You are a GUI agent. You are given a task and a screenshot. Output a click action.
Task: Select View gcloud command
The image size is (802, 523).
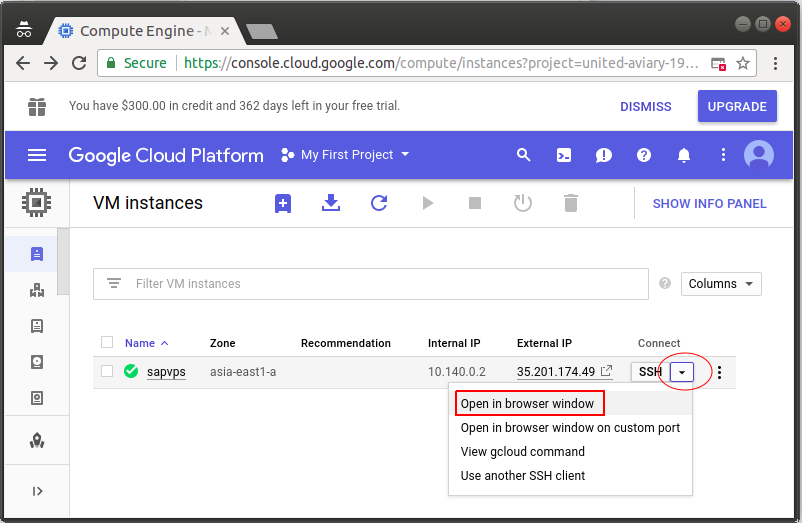coord(570,451)
